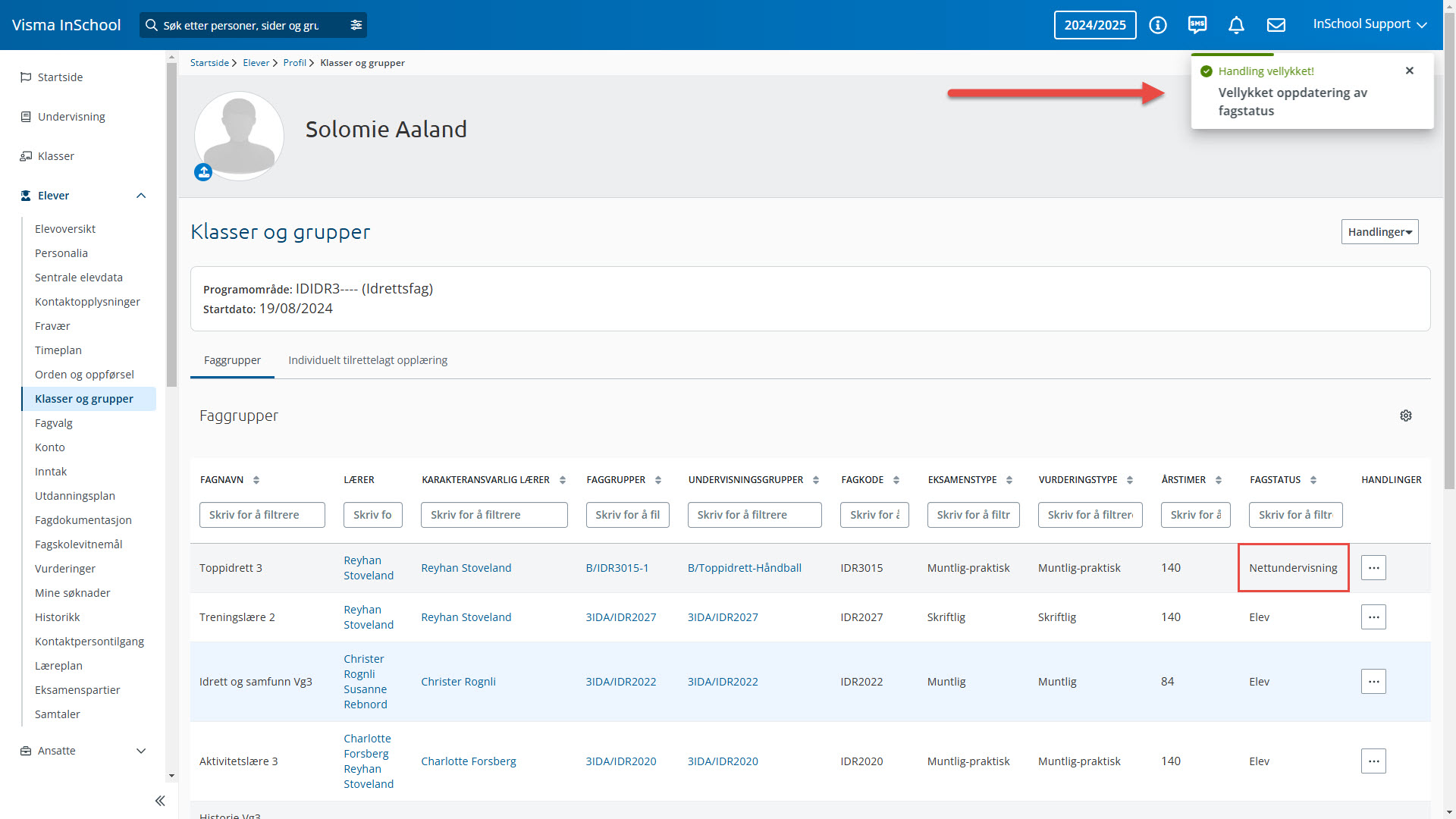Viewport: 1456px width, 819px height.
Task: Open the info circle icon in header
Action: [x=1157, y=25]
